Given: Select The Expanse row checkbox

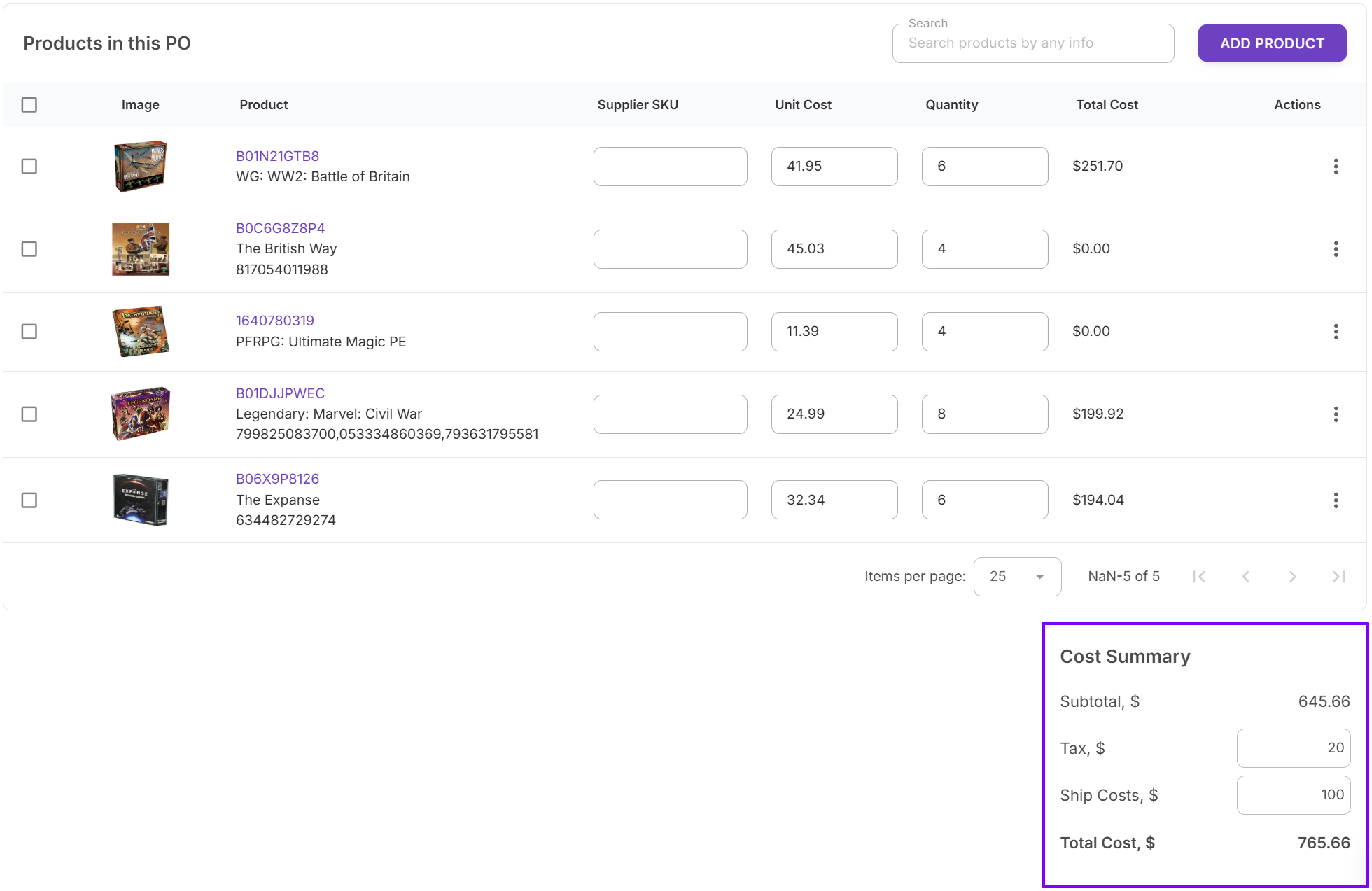Looking at the screenshot, I should click(29, 500).
